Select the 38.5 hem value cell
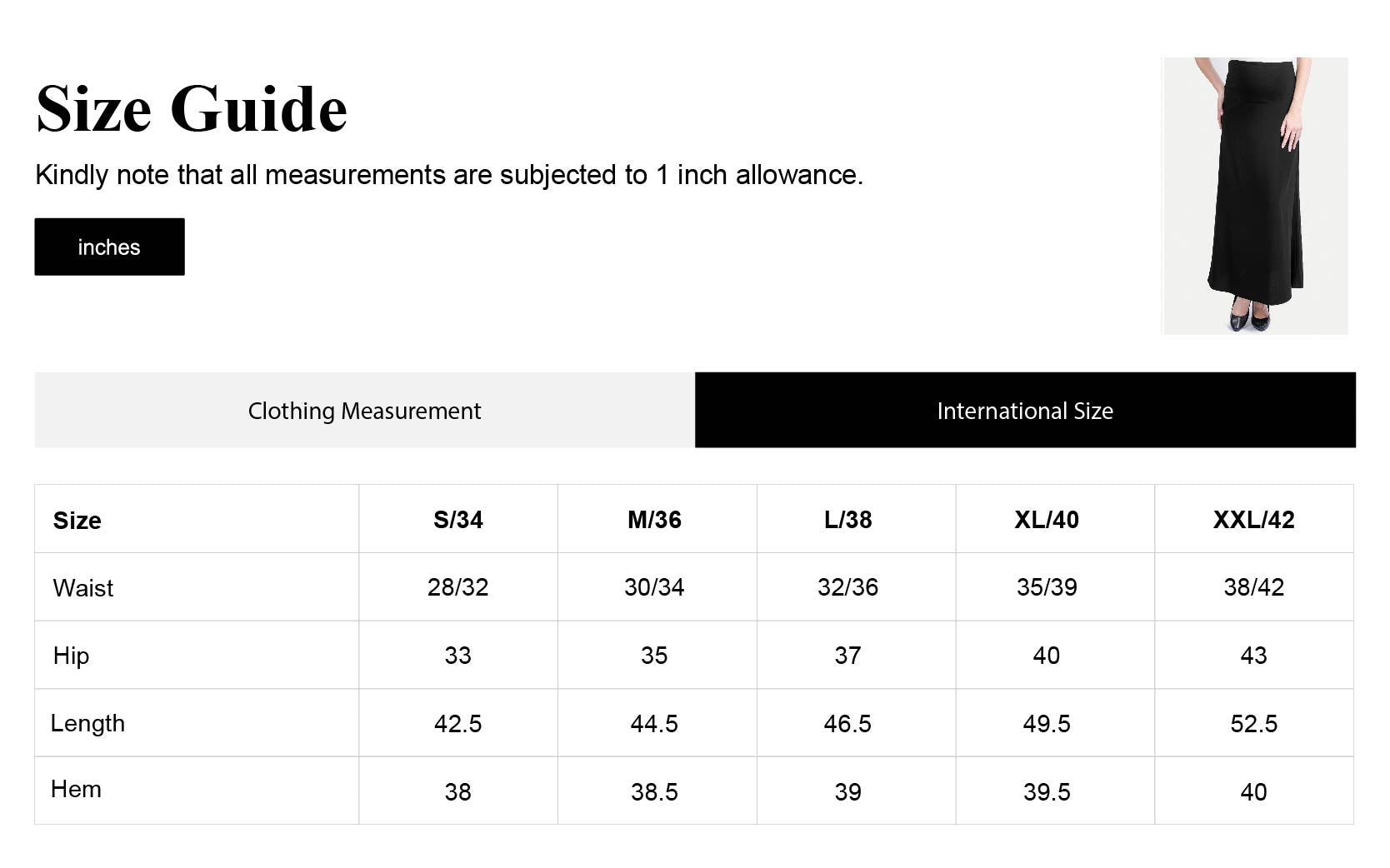The width and height of the screenshot is (1390, 868). click(x=654, y=792)
